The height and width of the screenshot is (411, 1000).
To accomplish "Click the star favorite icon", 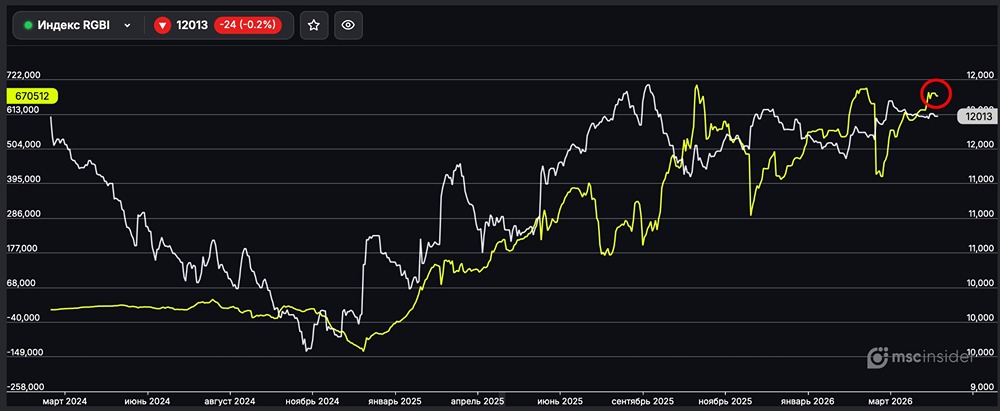I will click(x=313, y=25).
